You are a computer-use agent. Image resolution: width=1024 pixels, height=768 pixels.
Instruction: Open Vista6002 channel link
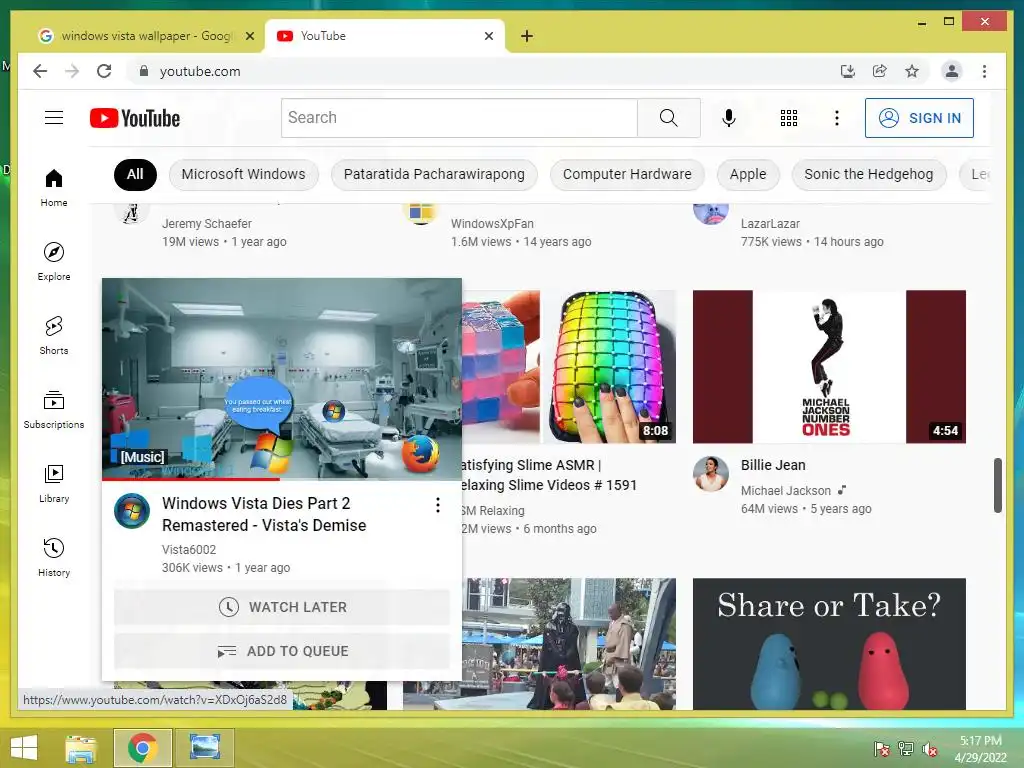(x=189, y=550)
